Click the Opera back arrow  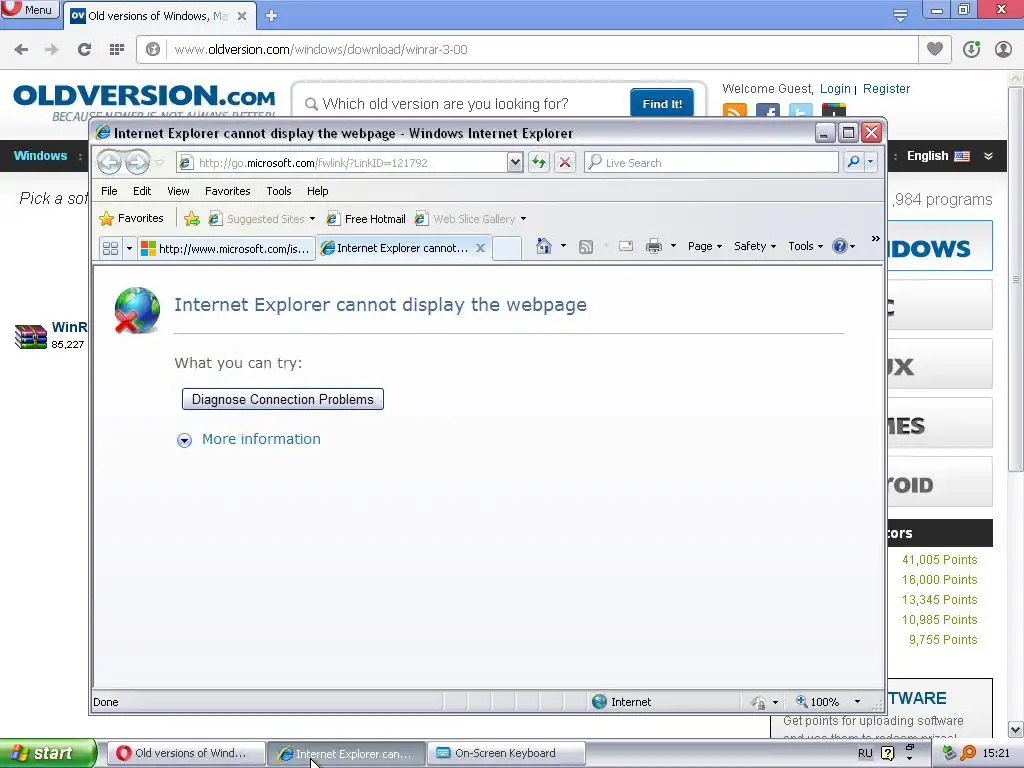click(x=21, y=50)
